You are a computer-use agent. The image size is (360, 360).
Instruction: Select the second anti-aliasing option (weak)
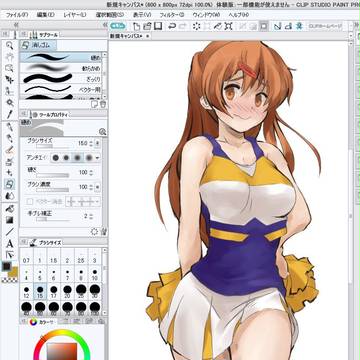pos(66,158)
